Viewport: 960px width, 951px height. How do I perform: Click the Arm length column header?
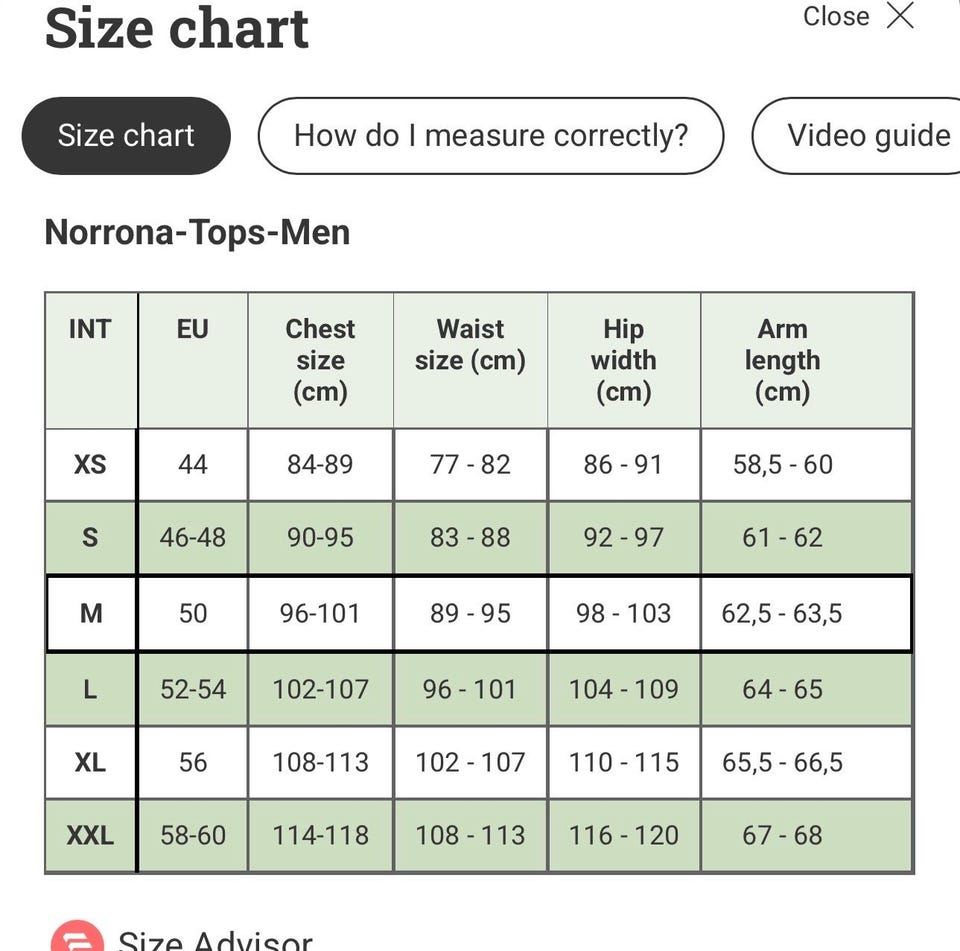coord(782,360)
